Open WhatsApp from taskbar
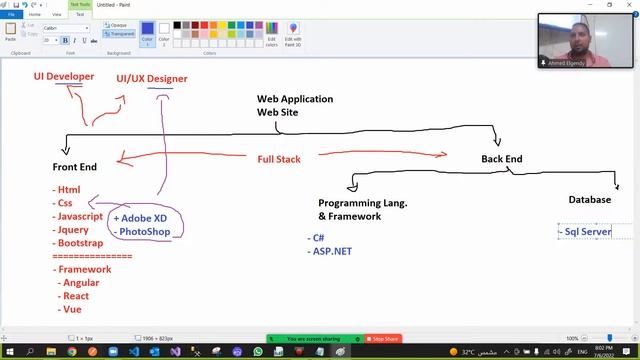Screen dimensions: 640x360 258,351
